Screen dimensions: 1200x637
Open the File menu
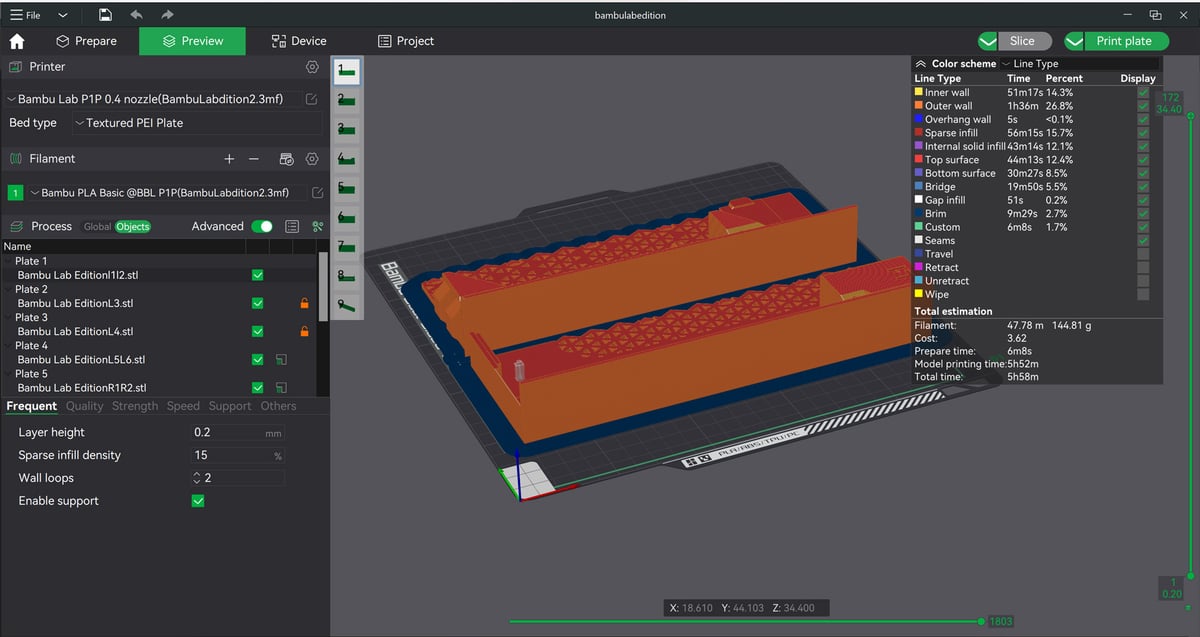point(25,15)
